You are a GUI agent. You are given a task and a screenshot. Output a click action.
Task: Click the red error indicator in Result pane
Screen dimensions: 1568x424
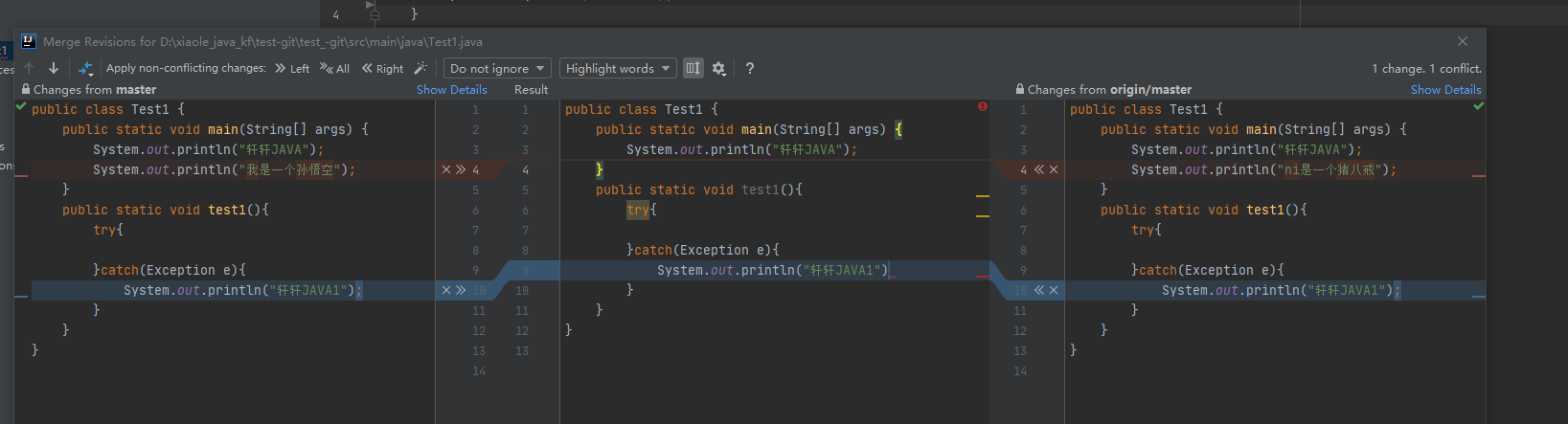(x=983, y=106)
